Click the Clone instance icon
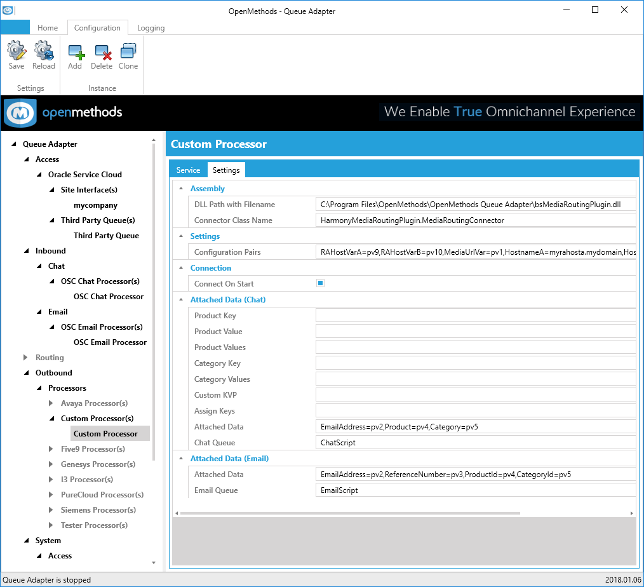The height and width of the screenshot is (588, 644). click(128, 56)
